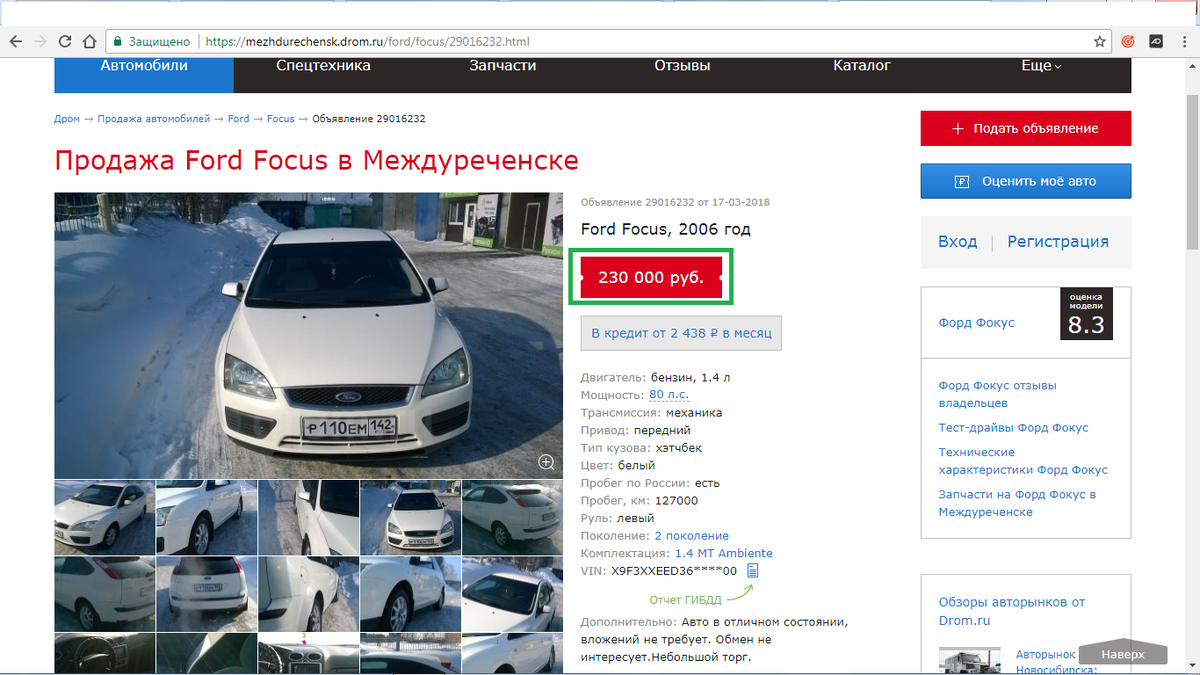Open Технические характеристики Форд Фокус link
This screenshot has width=1200, height=675.
pos(1023,460)
